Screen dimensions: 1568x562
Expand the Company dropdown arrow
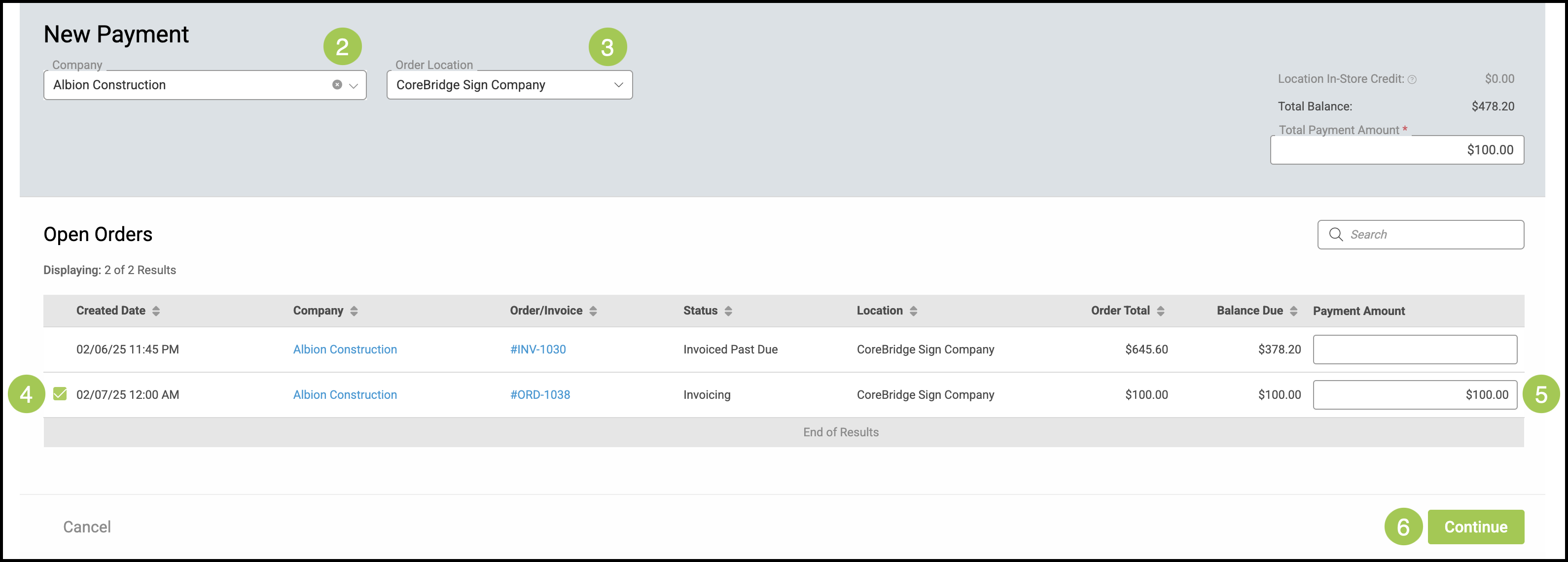354,85
